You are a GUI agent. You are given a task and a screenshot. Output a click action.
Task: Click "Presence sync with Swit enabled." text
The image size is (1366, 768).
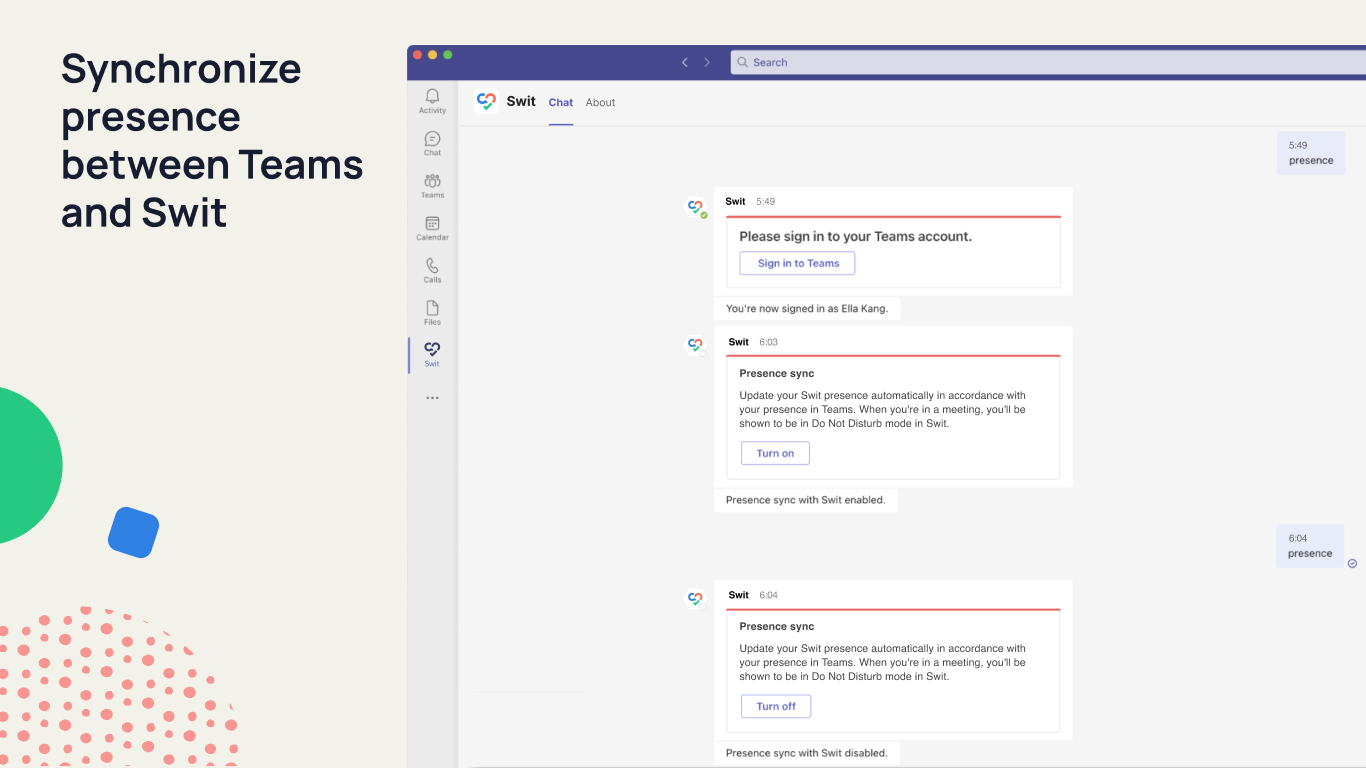(x=806, y=500)
